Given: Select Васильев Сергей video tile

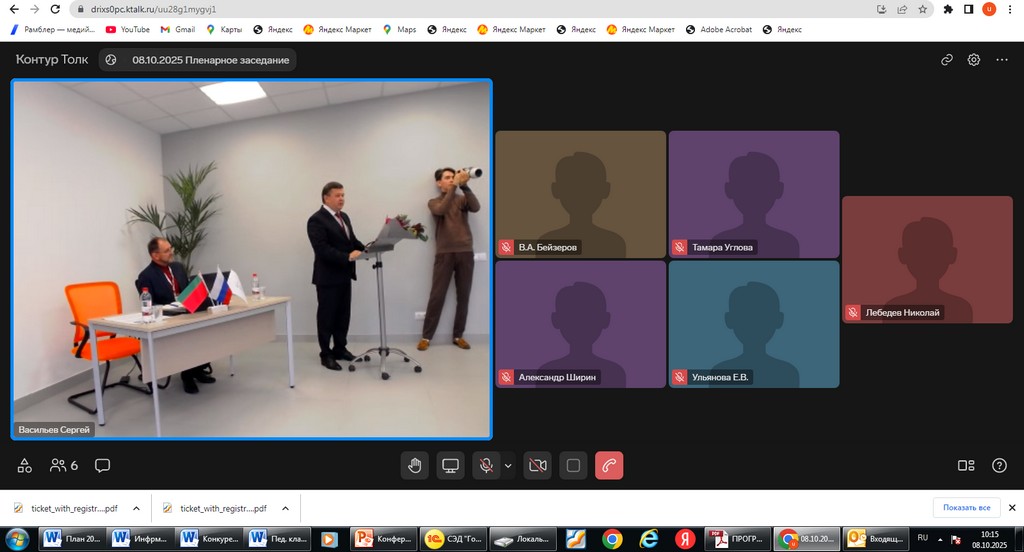Looking at the screenshot, I should click(x=251, y=258).
